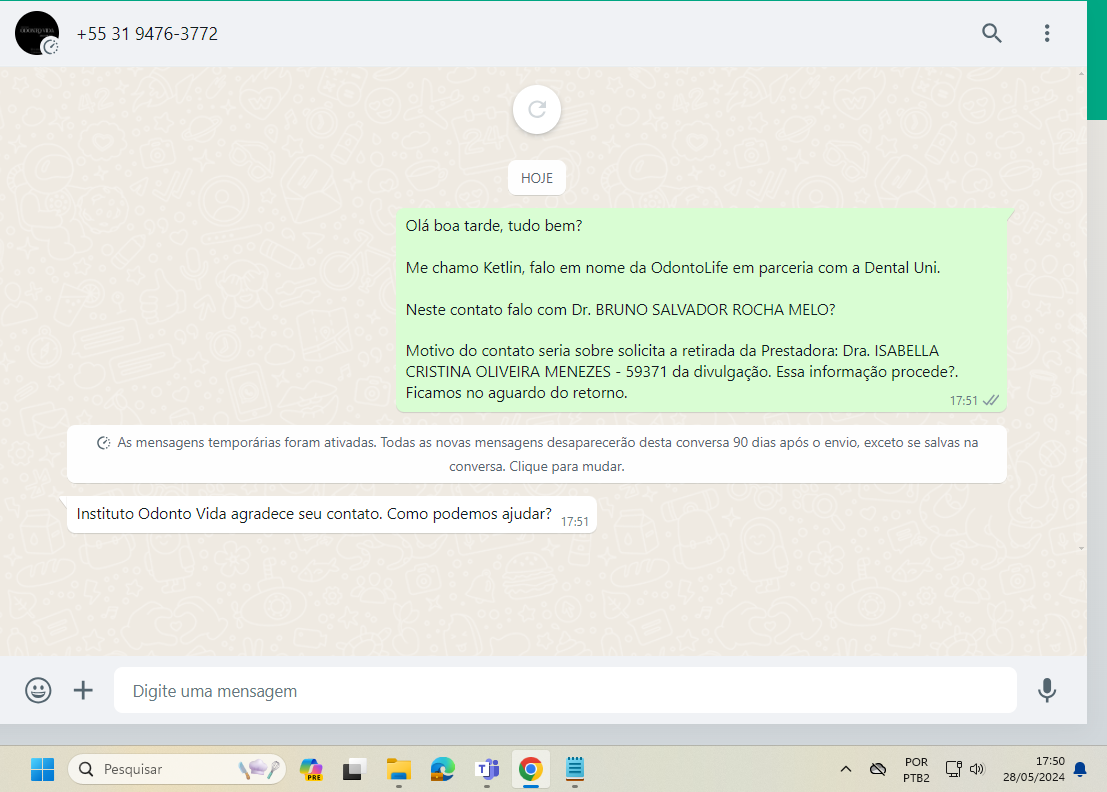Open the notifications bell
This screenshot has height=792, width=1107.
(x=1080, y=769)
